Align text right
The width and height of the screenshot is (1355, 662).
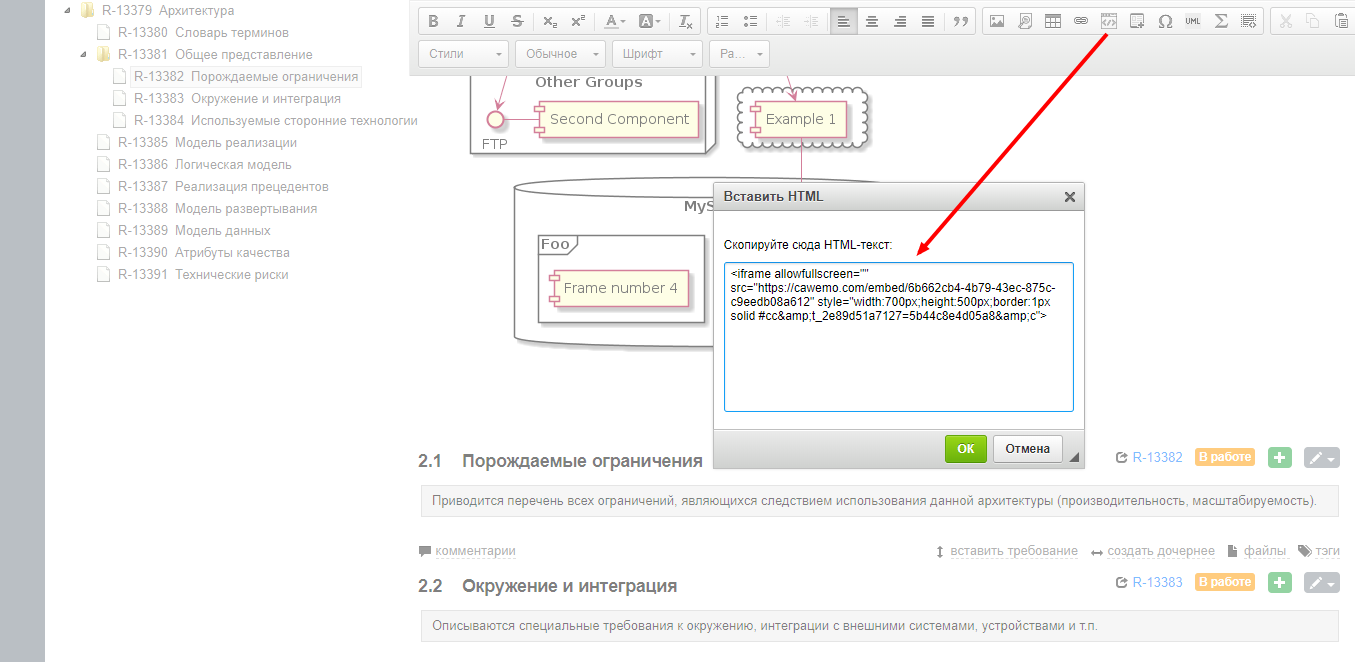(x=900, y=21)
